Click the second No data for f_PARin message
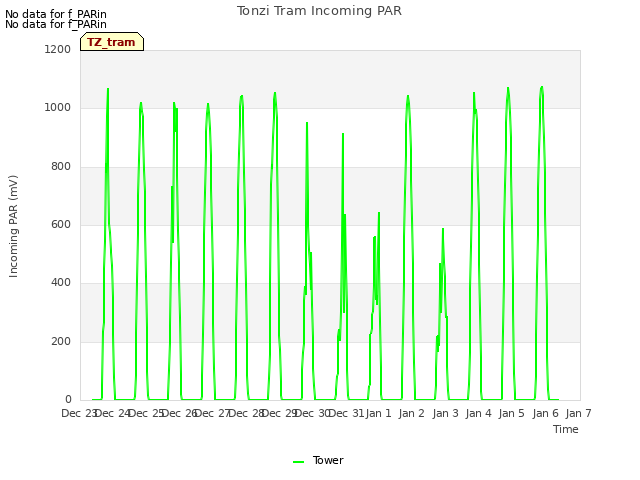Image resolution: width=640 pixels, height=480 pixels. pos(56,24)
